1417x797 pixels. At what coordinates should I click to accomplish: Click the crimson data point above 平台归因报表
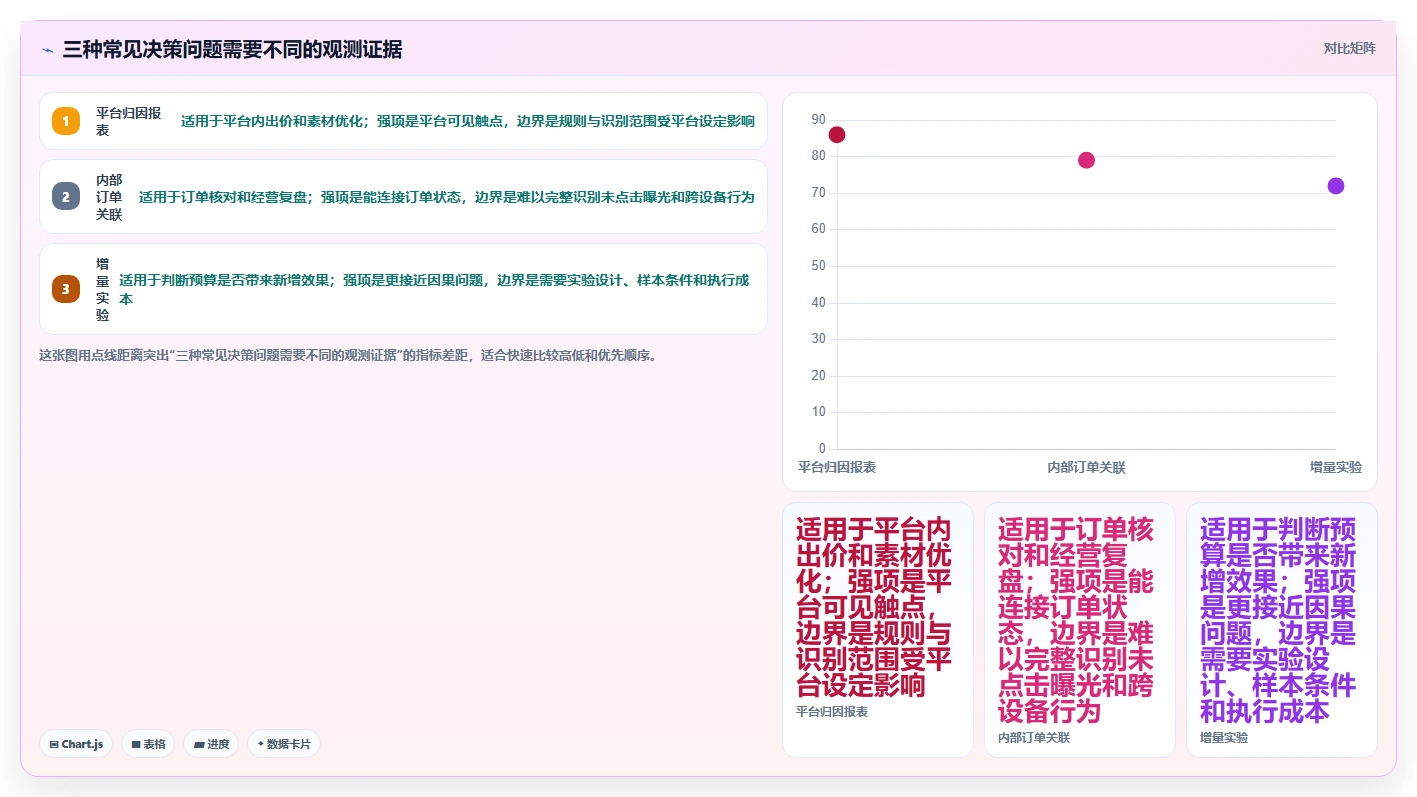tap(837, 135)
